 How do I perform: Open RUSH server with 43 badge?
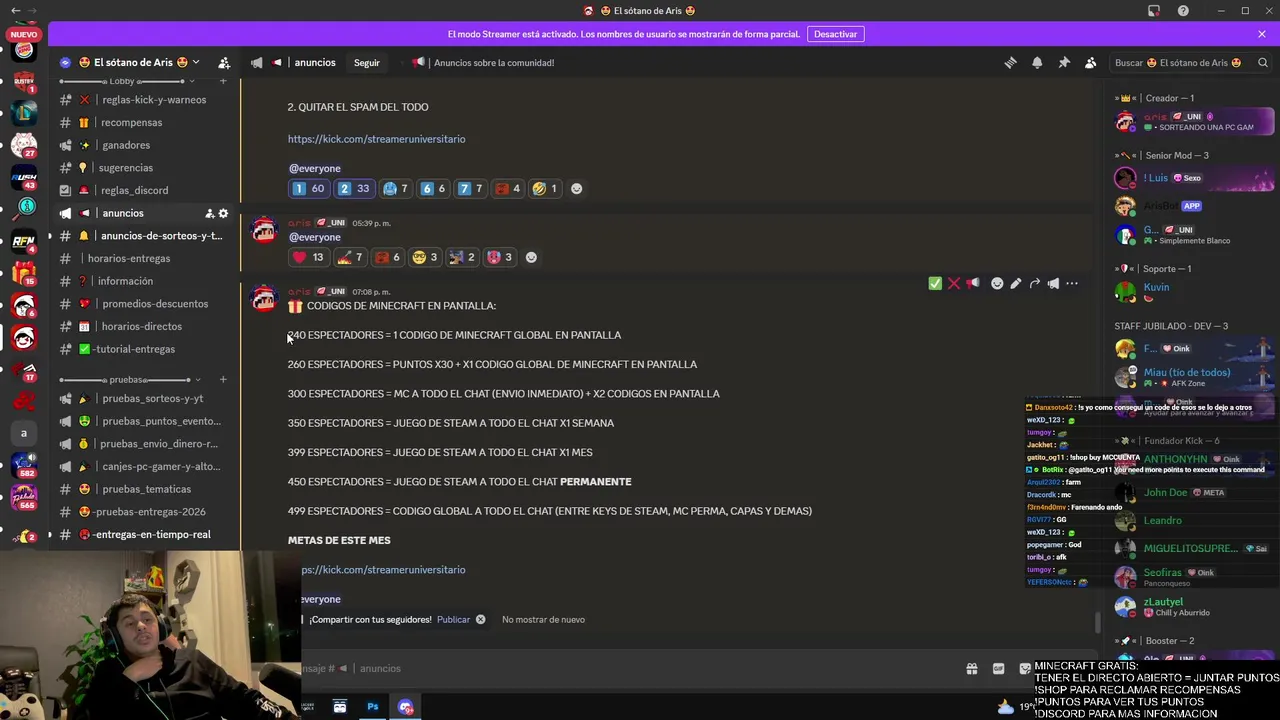[24, 178]
